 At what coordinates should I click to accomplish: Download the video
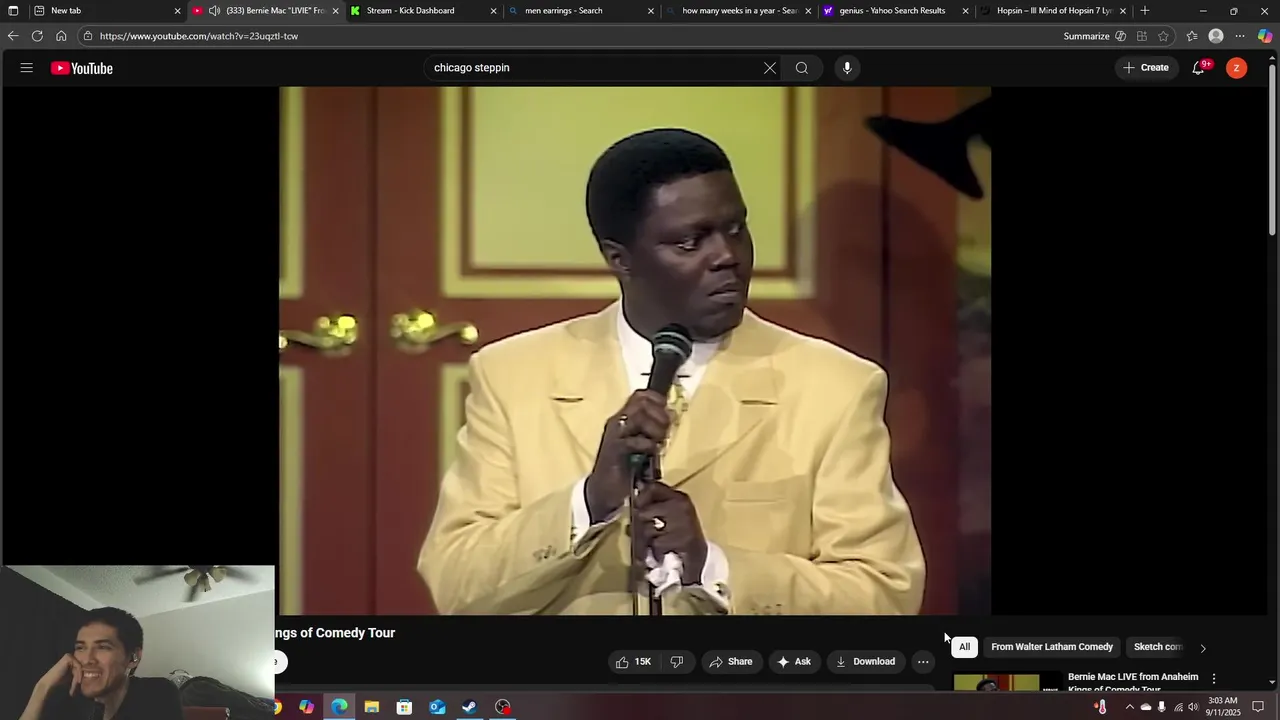click(866, 662)
